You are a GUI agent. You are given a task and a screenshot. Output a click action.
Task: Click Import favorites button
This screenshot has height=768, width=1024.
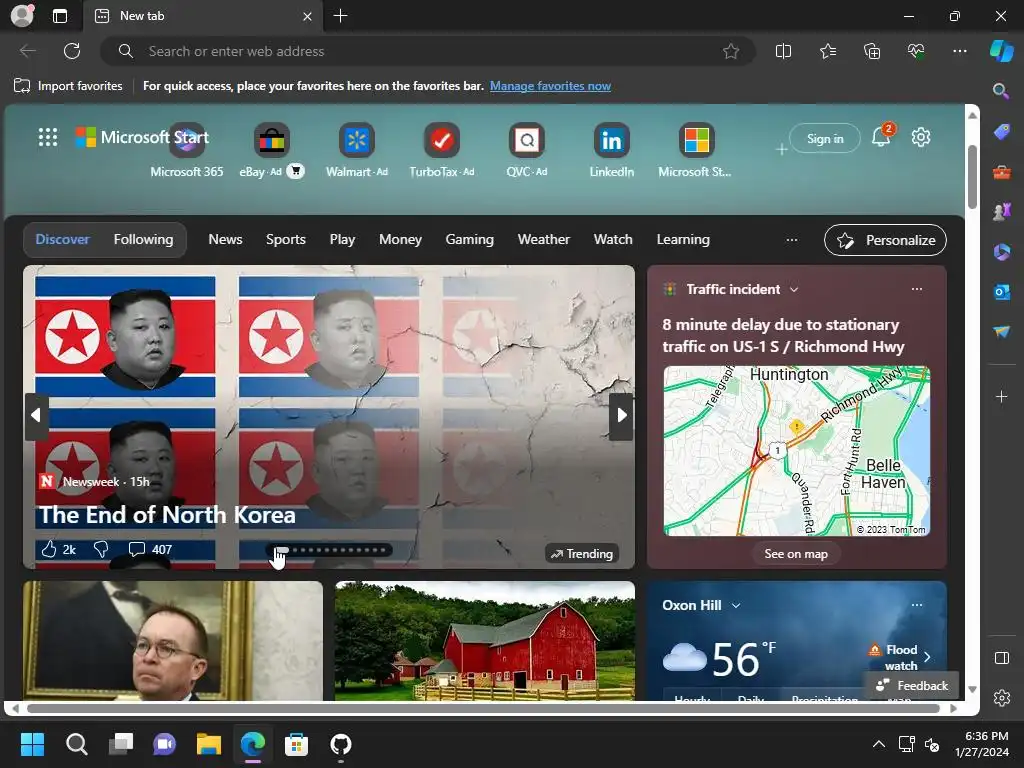[x=69, y=86]
